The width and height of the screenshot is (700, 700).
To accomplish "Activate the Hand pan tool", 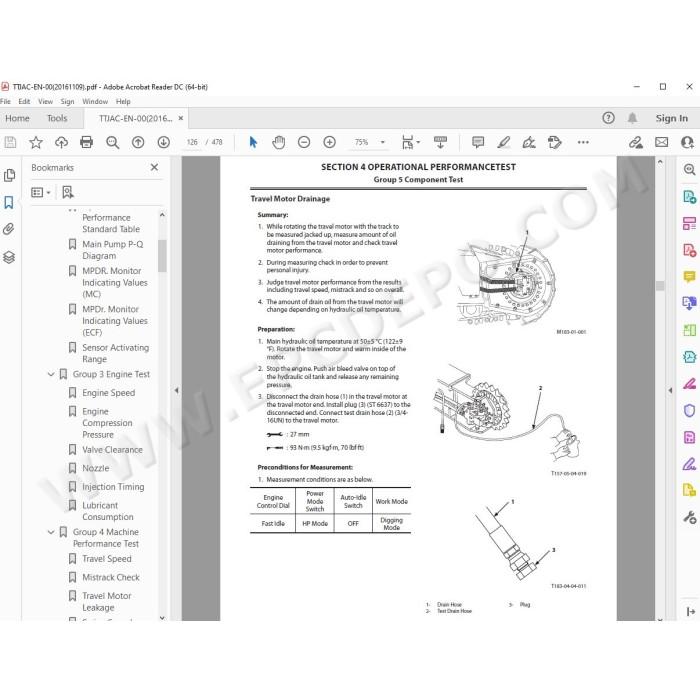I will pyautogui.click(x=279, y=142).
